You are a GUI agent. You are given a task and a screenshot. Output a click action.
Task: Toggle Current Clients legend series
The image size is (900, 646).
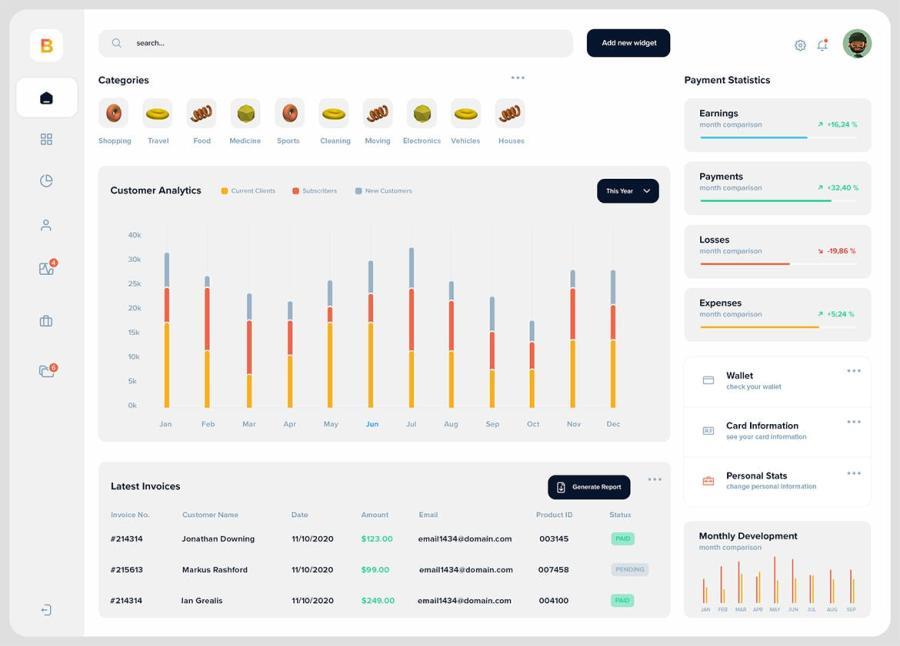coord(248,191)
